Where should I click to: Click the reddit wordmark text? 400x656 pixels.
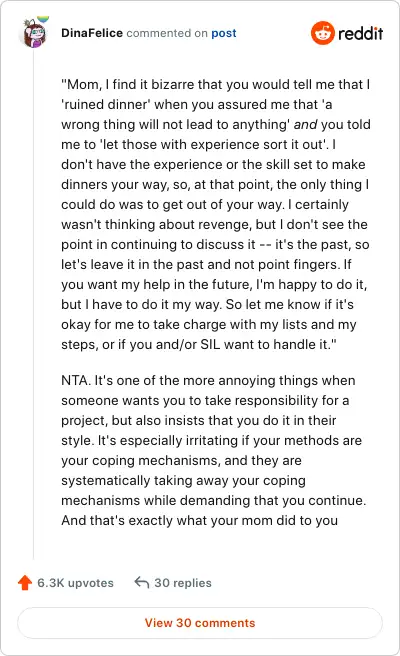click(x=360, y=33)
